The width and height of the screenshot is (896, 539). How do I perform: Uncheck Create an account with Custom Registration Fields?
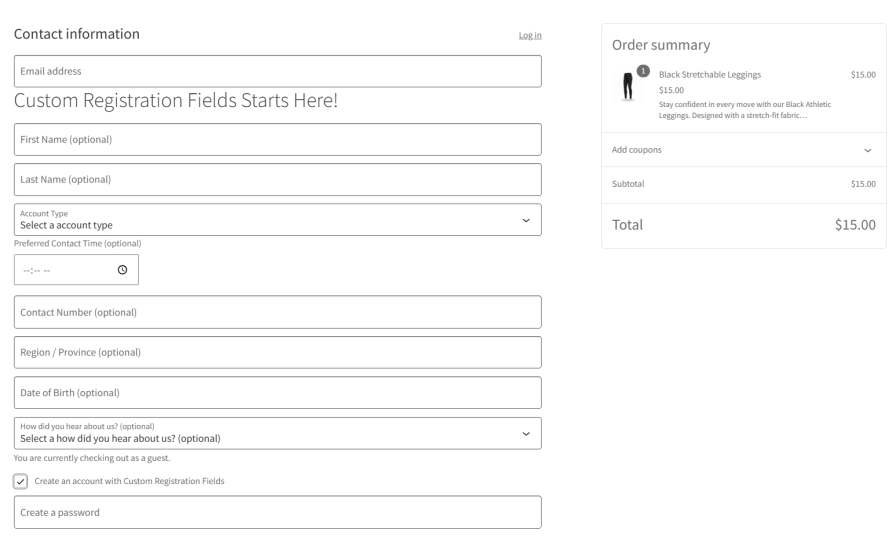[x=21, y=481]
